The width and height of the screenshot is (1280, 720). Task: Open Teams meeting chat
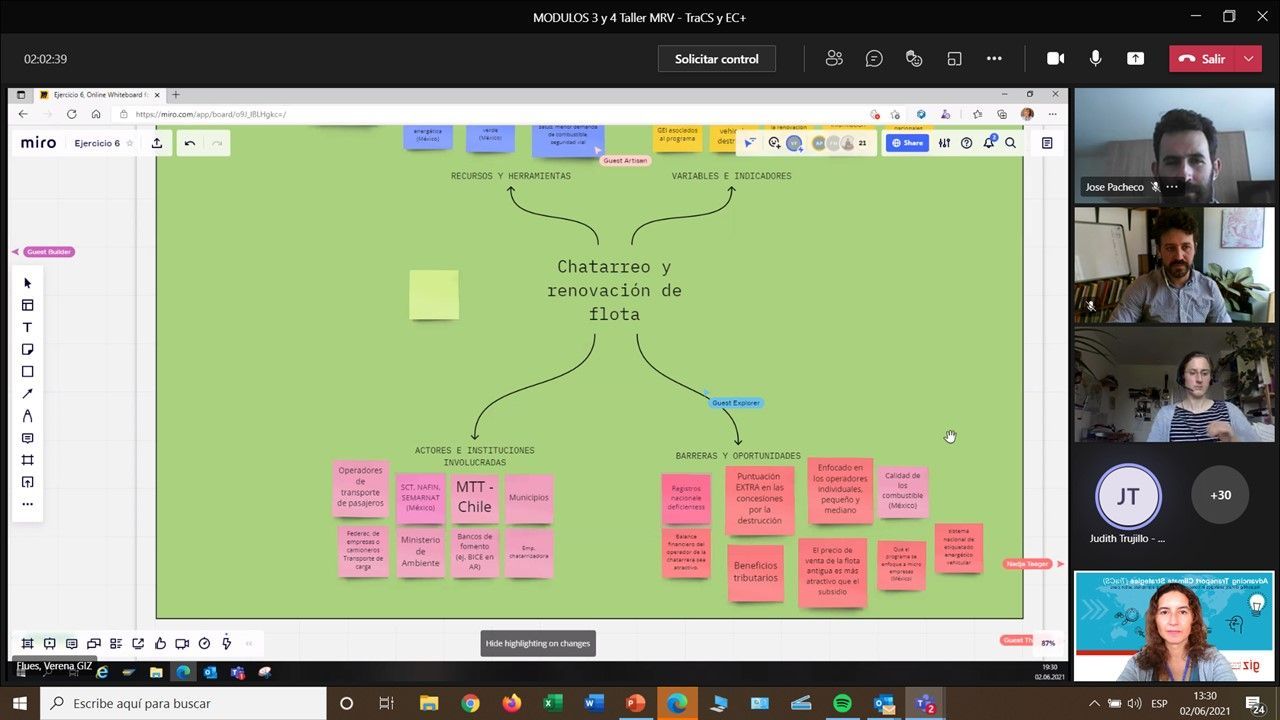coord(874,59)
